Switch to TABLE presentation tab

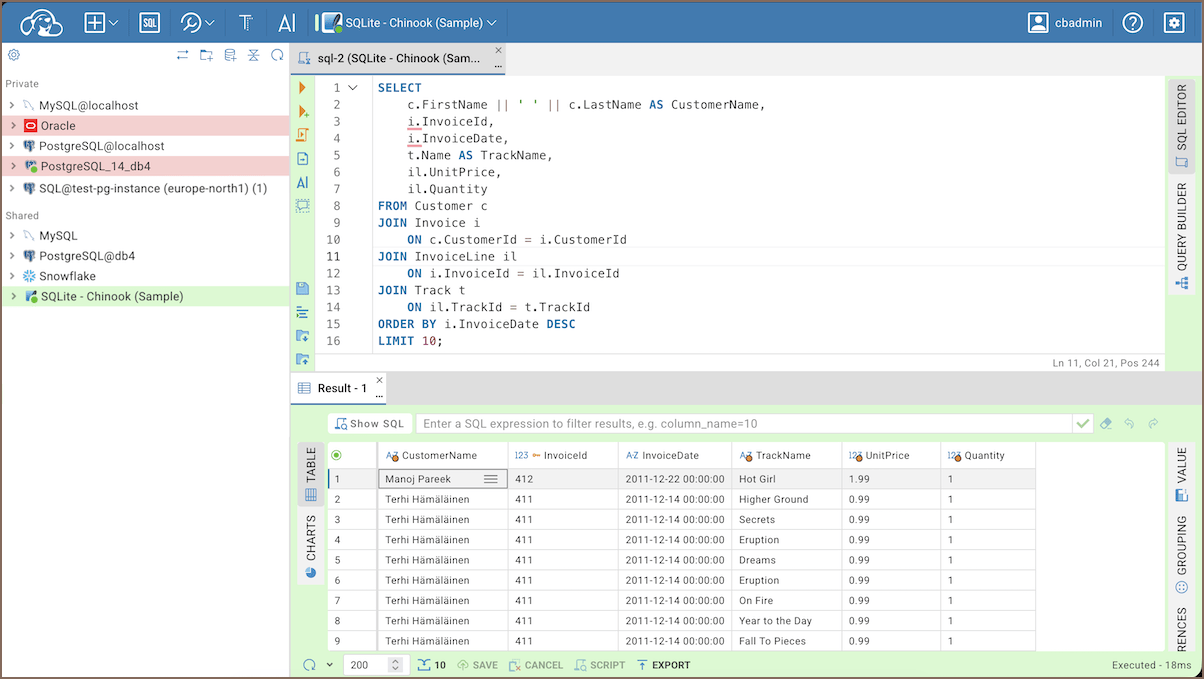(x=311, y=475)
